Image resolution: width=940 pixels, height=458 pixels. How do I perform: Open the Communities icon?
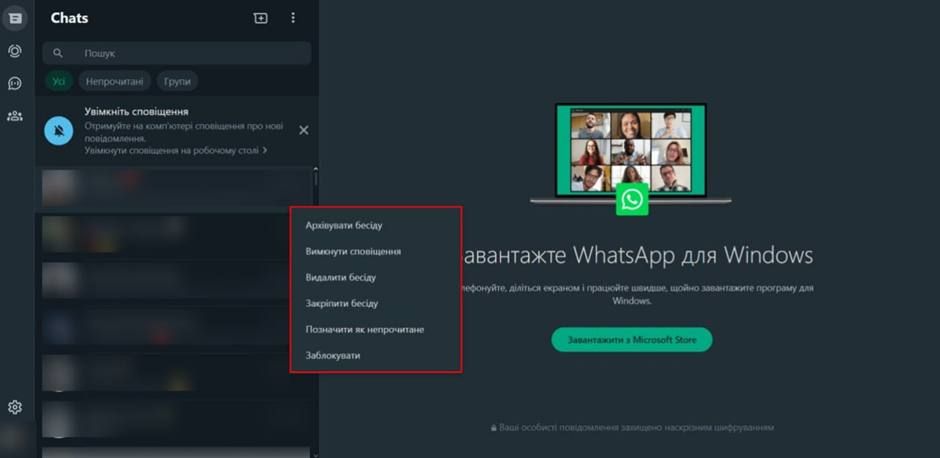pos(15,116)
